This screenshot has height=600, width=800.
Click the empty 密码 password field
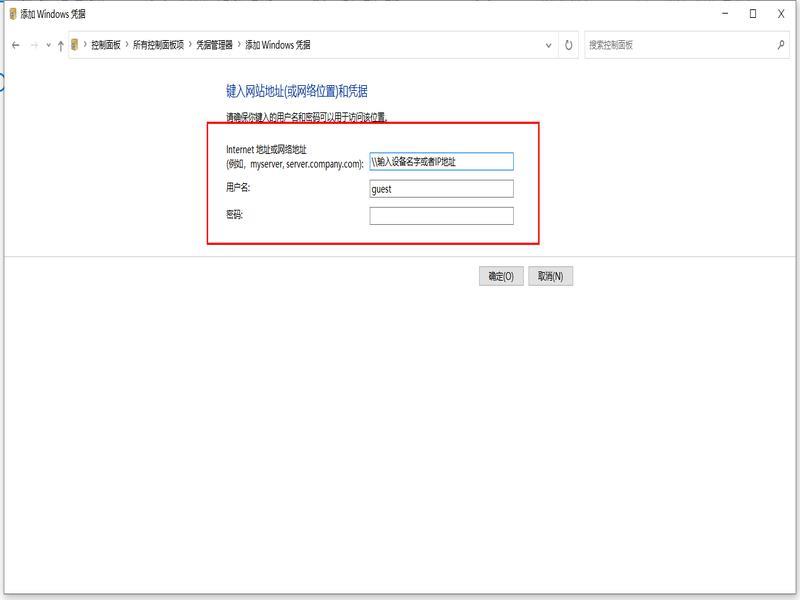pos(441,216)
